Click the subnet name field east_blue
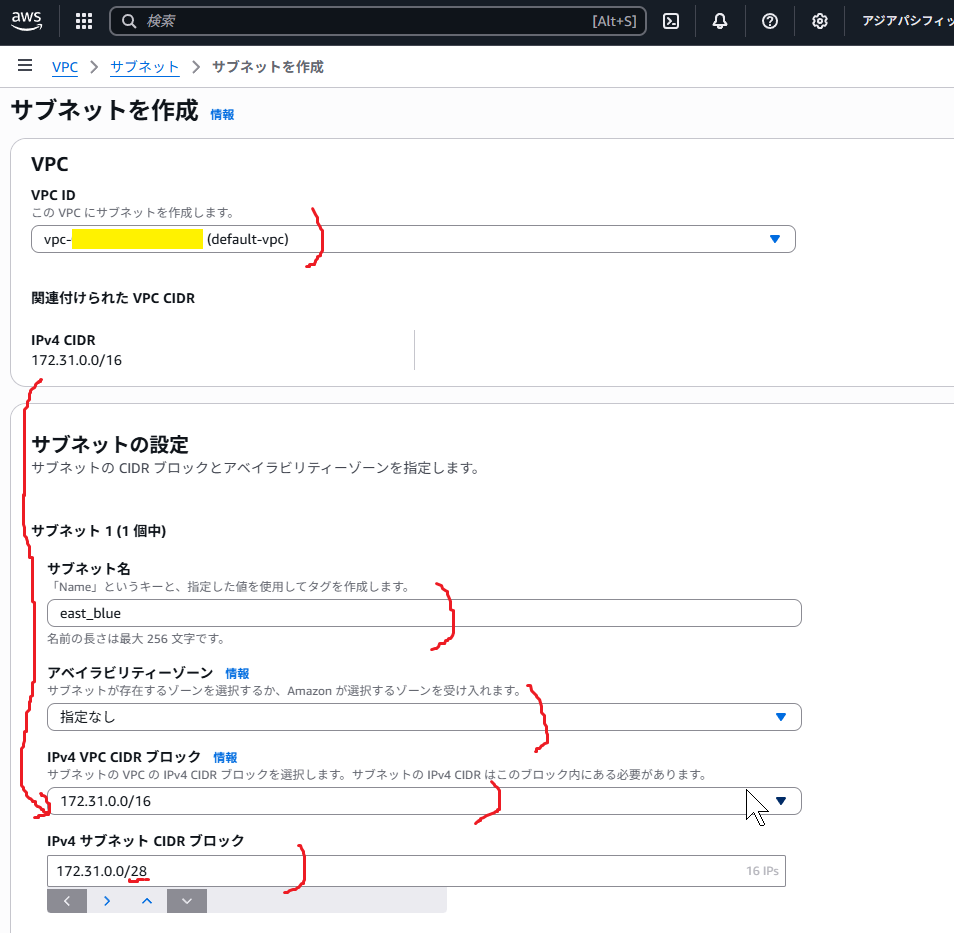 pos(424,613)
